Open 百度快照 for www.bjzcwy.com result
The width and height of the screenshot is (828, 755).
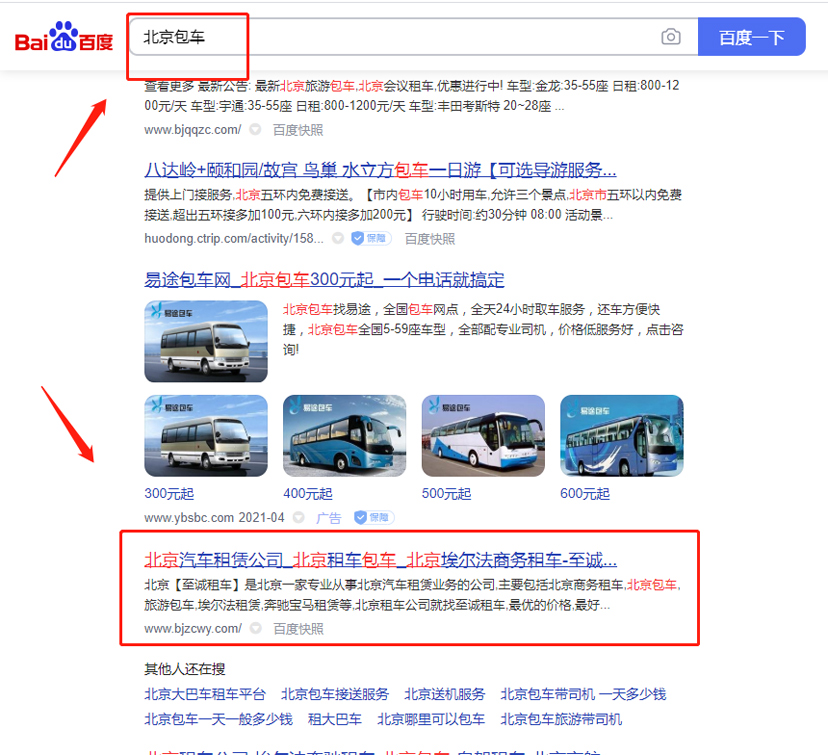tap(298, 629)
